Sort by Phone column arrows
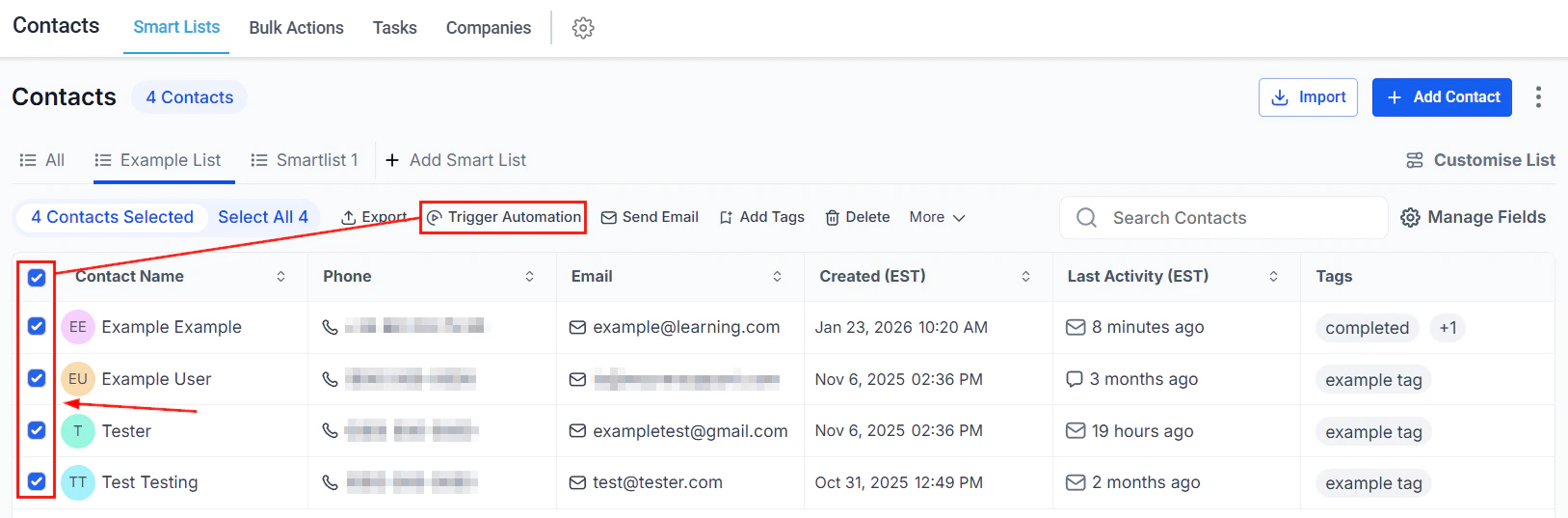The image size is (1568, 518). pos(529,277)
